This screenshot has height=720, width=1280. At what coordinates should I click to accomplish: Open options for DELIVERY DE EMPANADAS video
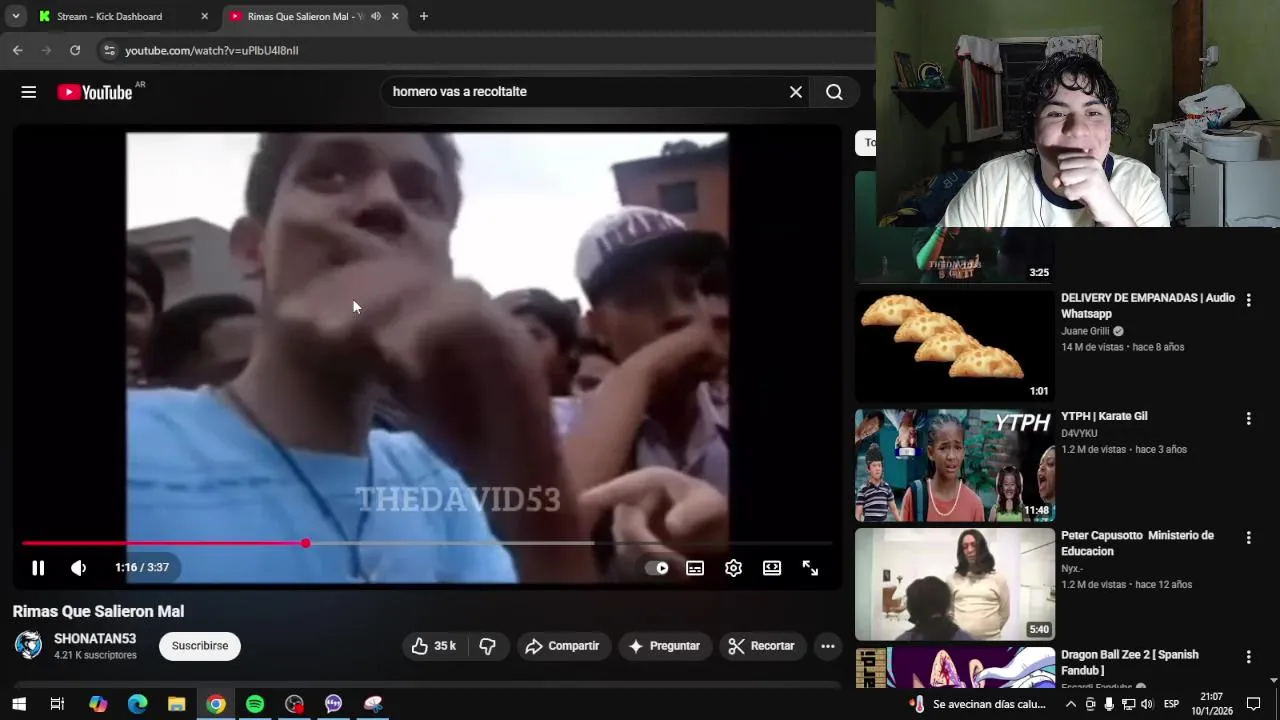click(1248, 300)
